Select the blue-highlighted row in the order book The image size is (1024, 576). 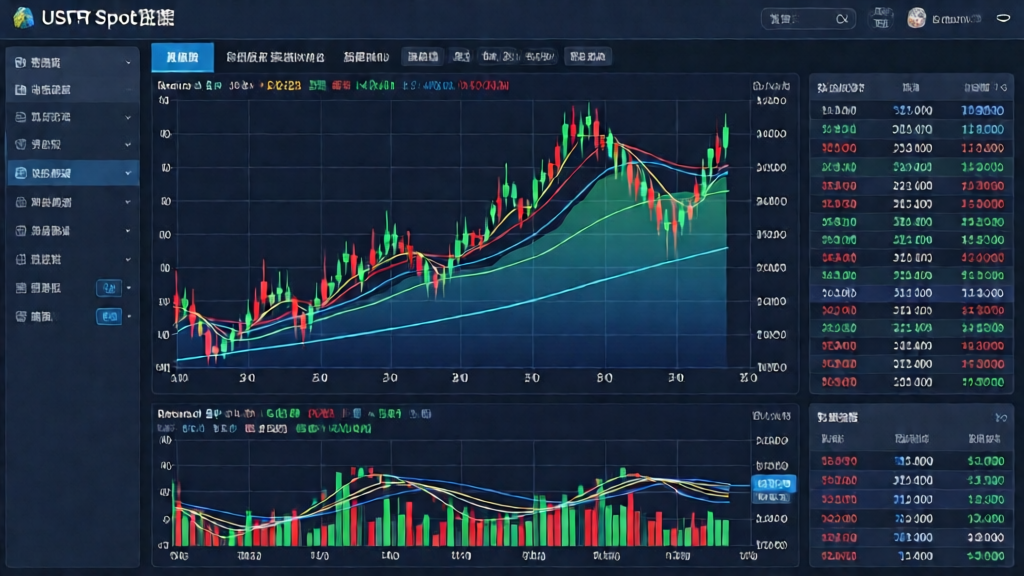(x=911, y=293)
